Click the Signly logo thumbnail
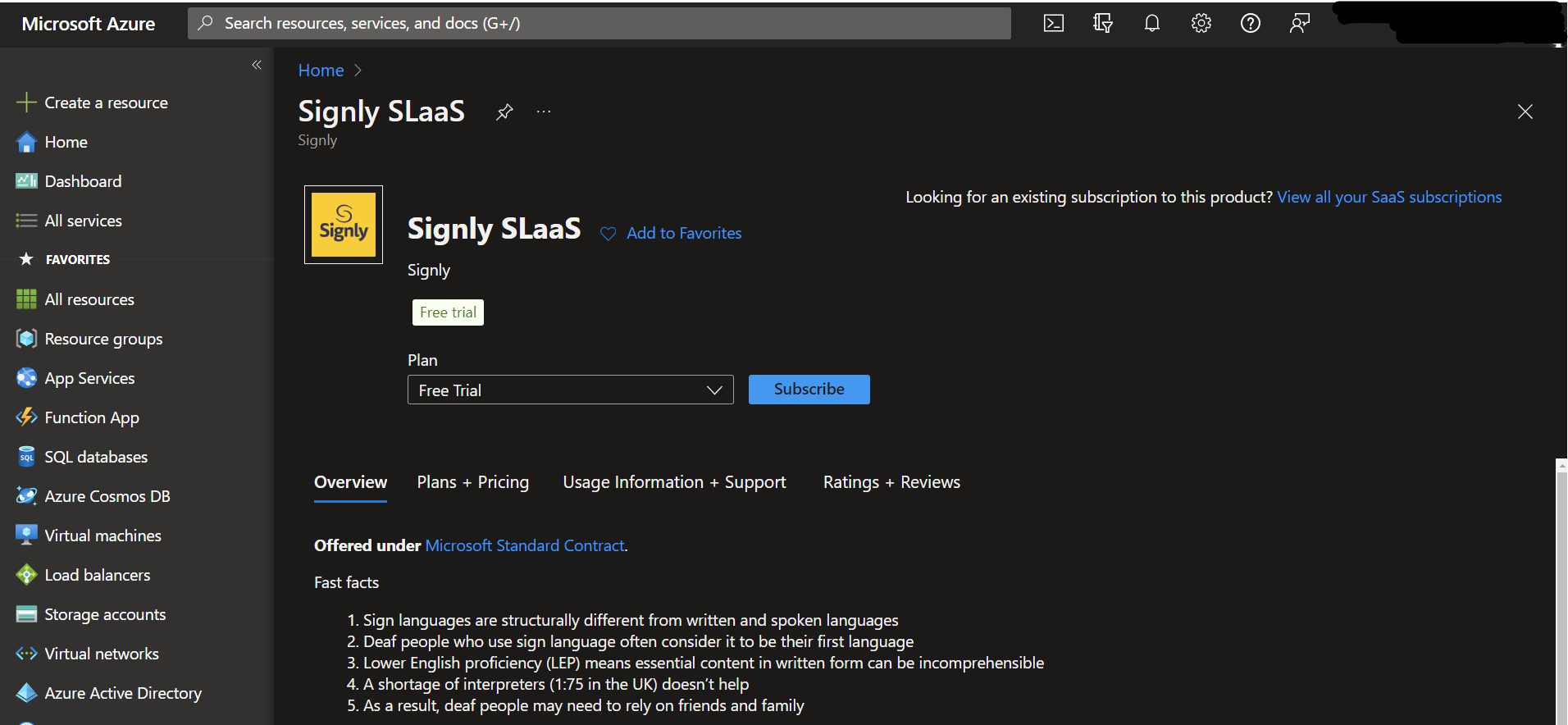Screen dimensions: 1568x725 344,225
